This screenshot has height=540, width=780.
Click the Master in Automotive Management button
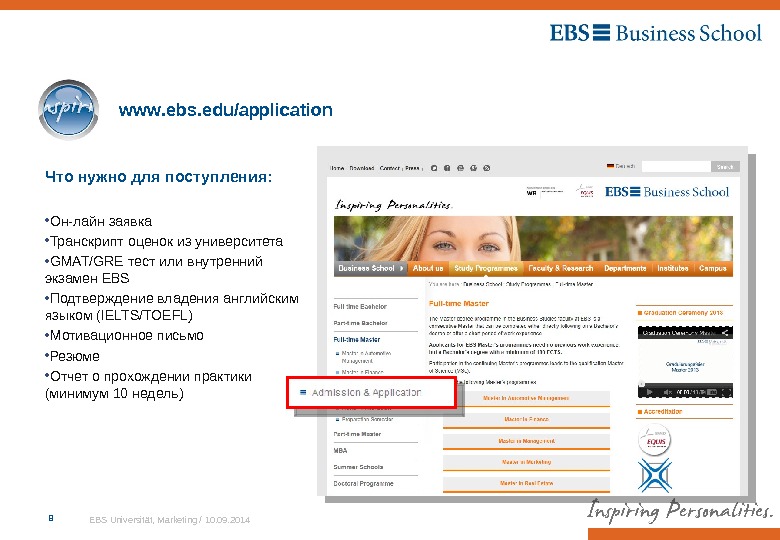coord(526,398)
